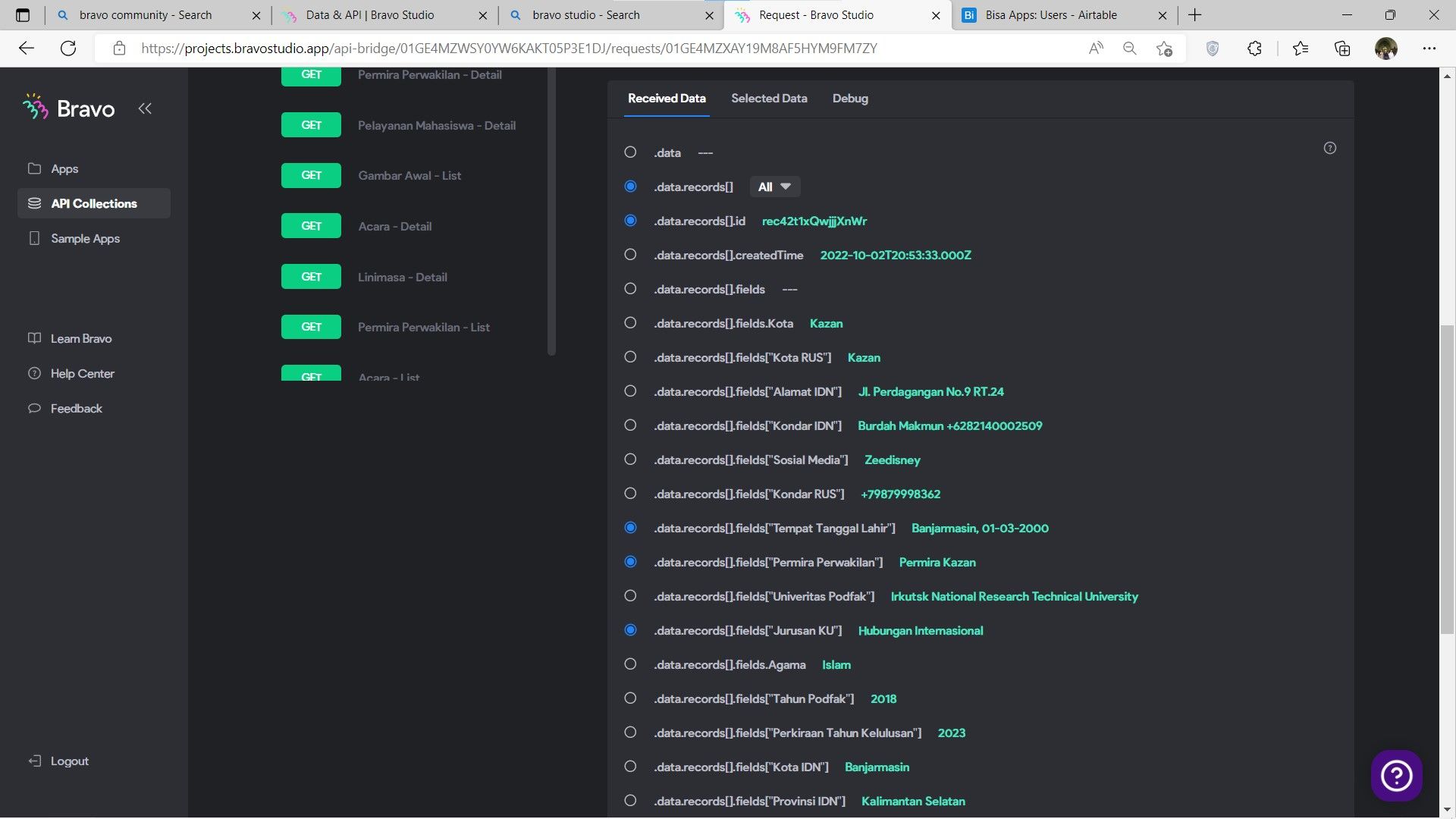Screen dimensions: 1456x819
Task: Open the Received Data tab
Action: [x=667, y=99]
